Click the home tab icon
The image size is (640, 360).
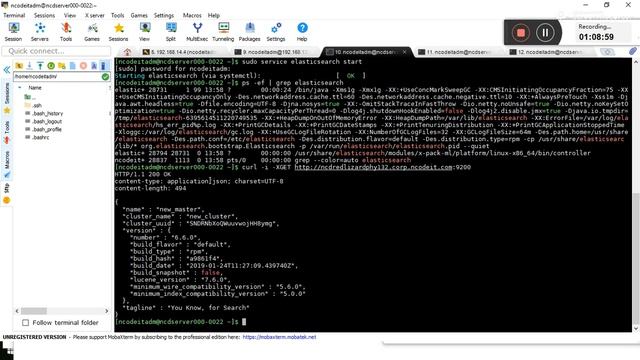tap(127, 52)
